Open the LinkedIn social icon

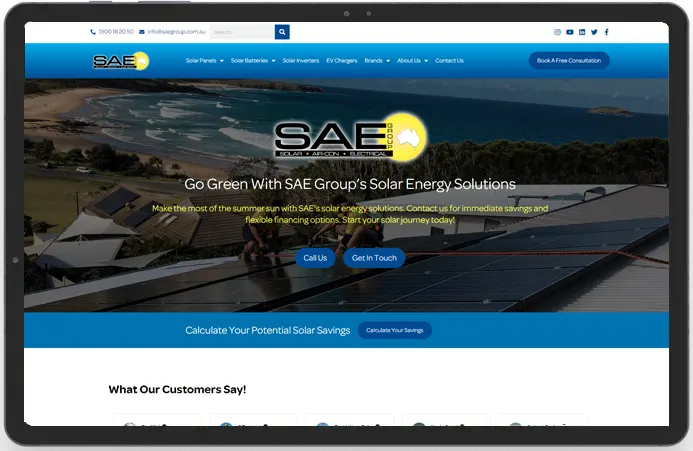(x=582, y=32)
